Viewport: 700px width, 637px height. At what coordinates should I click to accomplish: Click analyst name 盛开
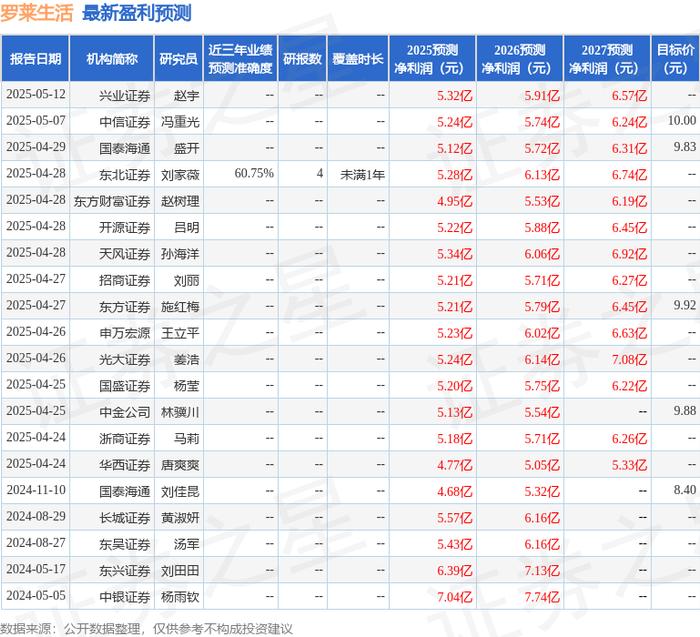(186, 148)
